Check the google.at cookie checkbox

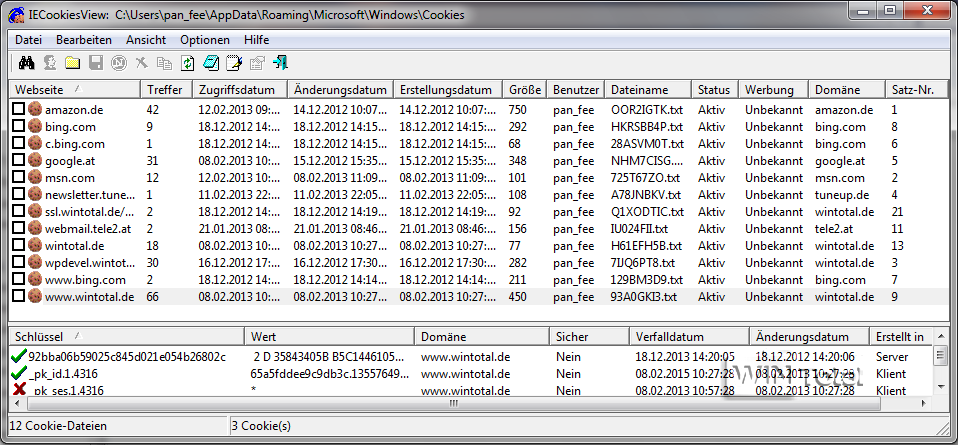click(18, 160)
